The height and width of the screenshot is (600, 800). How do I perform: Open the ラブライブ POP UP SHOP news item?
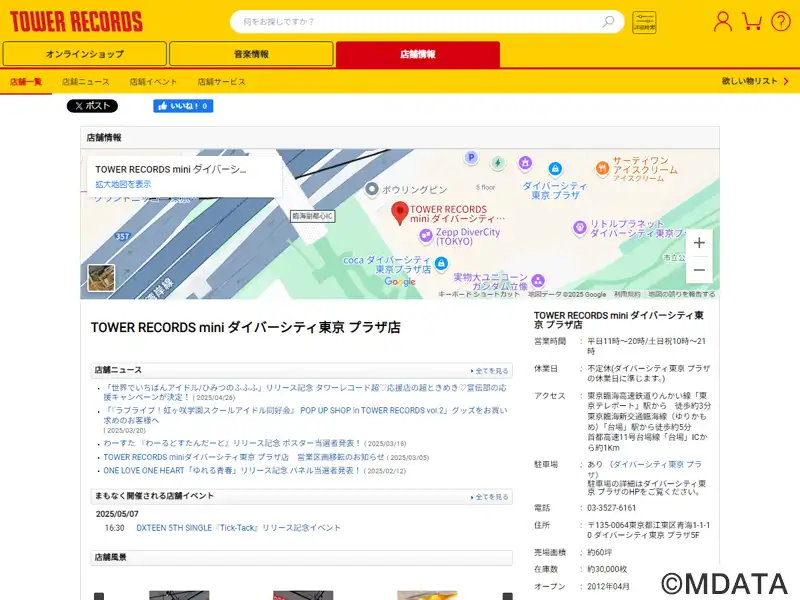tap(306, 415)
